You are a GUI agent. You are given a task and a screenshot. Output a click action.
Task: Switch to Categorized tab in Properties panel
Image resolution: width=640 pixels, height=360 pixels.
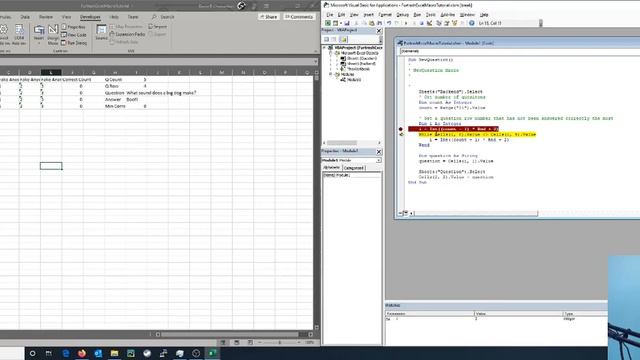tap(353, 168)
